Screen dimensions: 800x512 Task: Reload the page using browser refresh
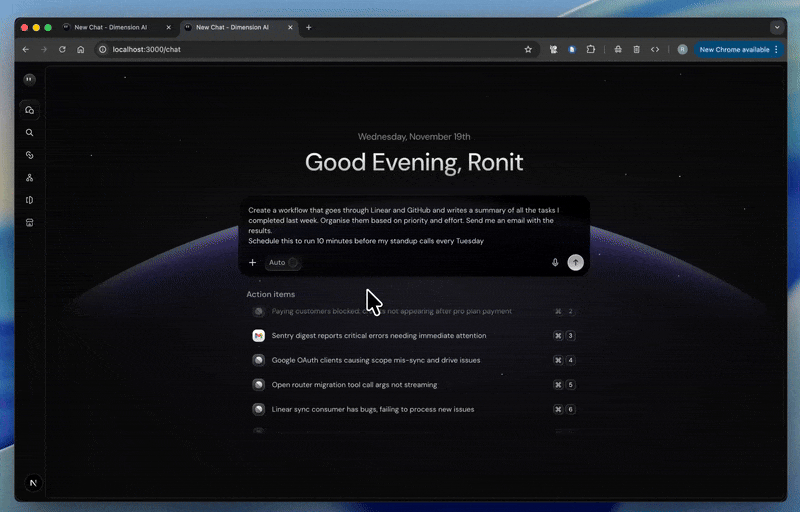pos(62,49)
